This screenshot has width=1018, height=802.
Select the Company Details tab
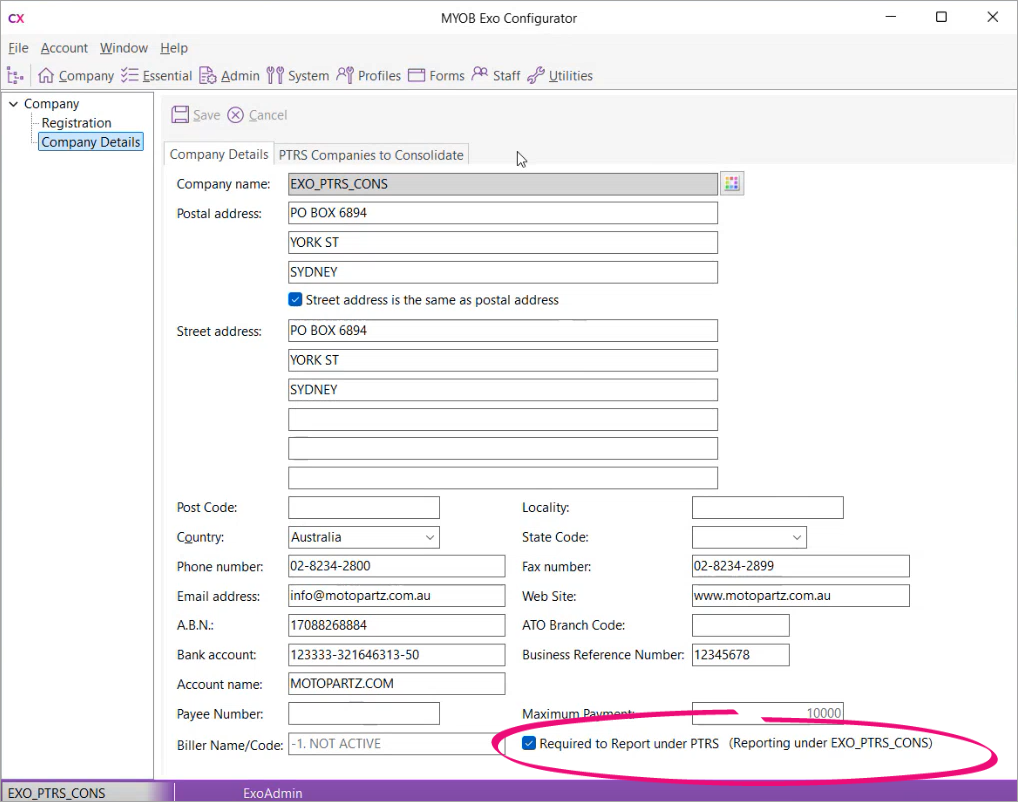[219, 155]
